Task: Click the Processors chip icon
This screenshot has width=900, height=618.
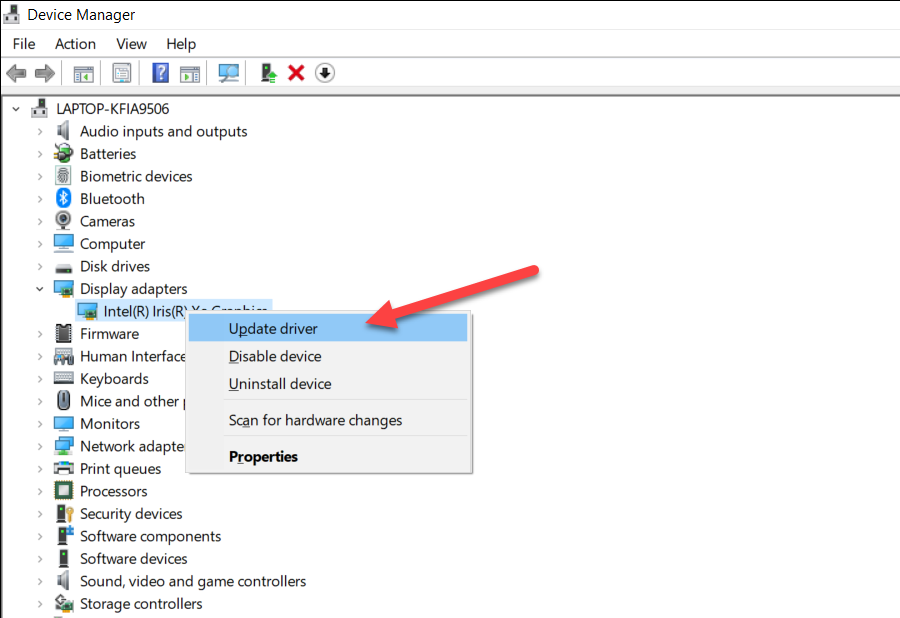Action: pyautogui.click(x=63, y=491)
